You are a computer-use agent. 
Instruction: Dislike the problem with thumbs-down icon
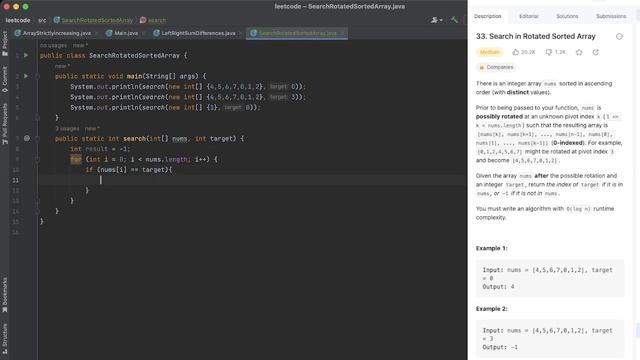pyautogui.click(x=549, y=52)
